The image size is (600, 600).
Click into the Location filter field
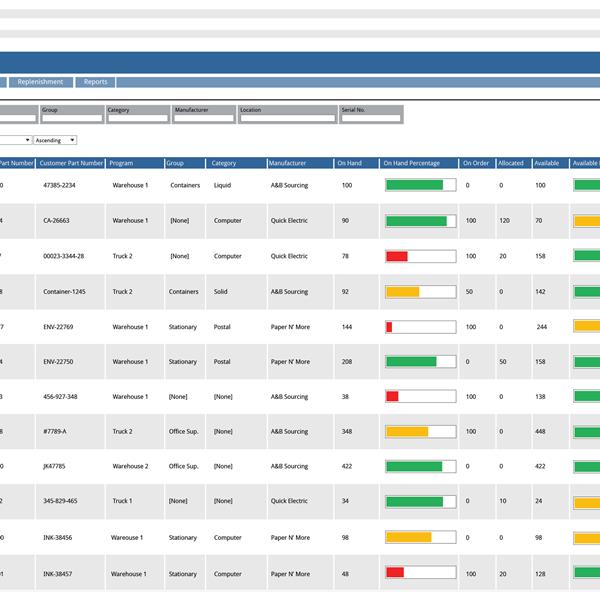pyautogui.click(x=287, y=118)
